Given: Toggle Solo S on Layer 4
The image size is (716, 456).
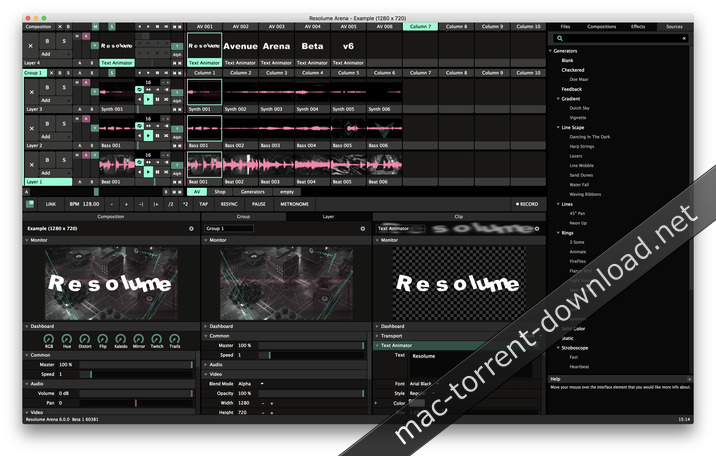Looking at the screenshot, I should (64, 41).
